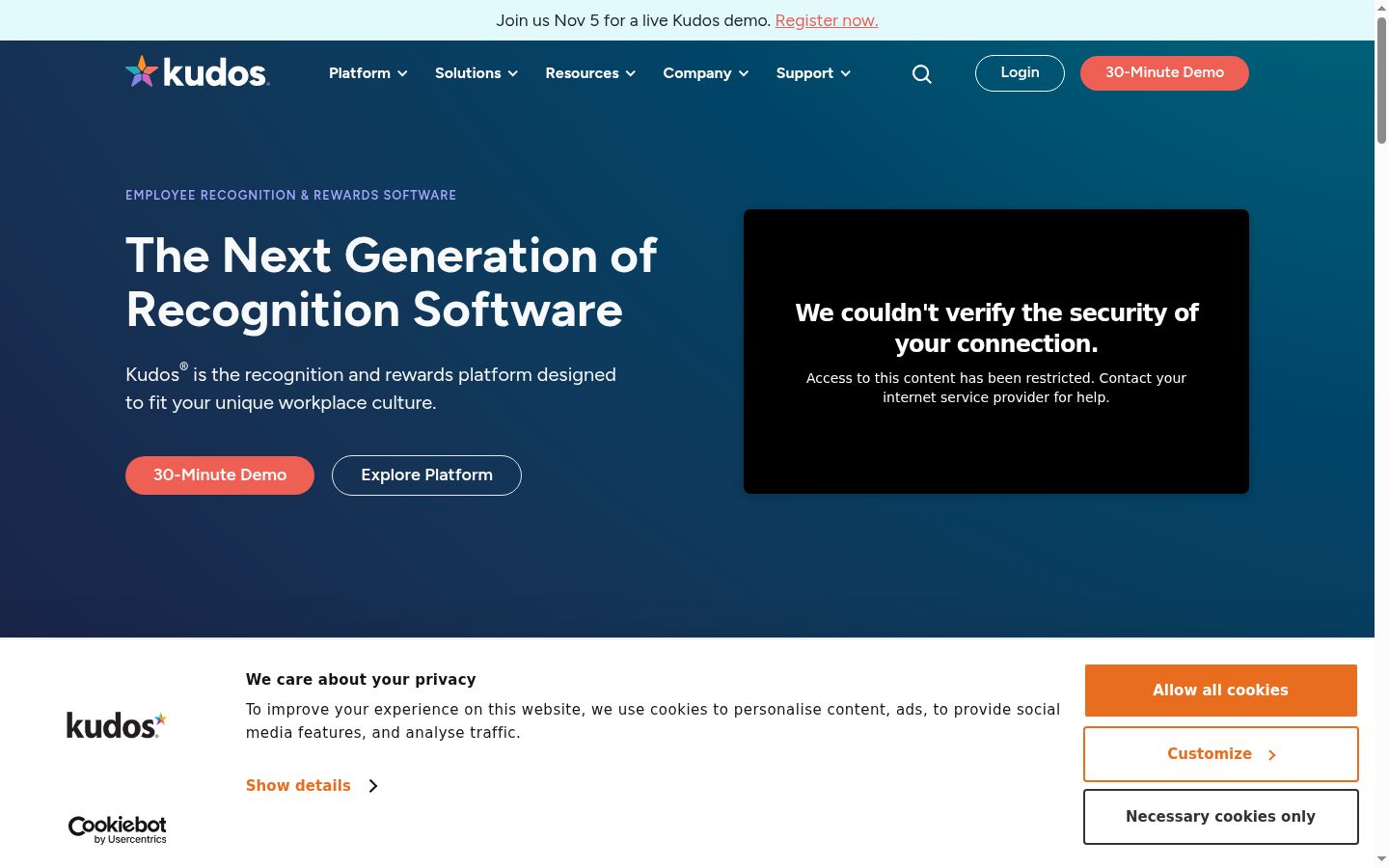The height and width of the screenshot is (868, 1389).
Task: Click the Kudos logo in cookie banner
Action: [x=117, y=724]
